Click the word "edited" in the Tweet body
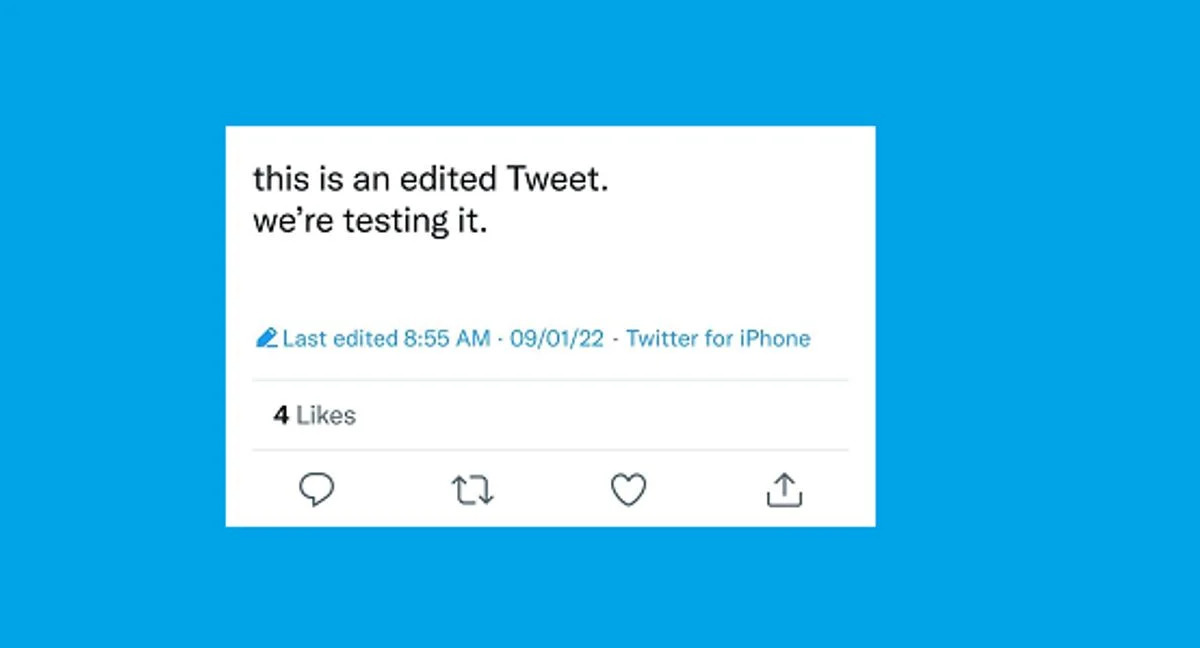1200x648 pixels. click(448, 180)
